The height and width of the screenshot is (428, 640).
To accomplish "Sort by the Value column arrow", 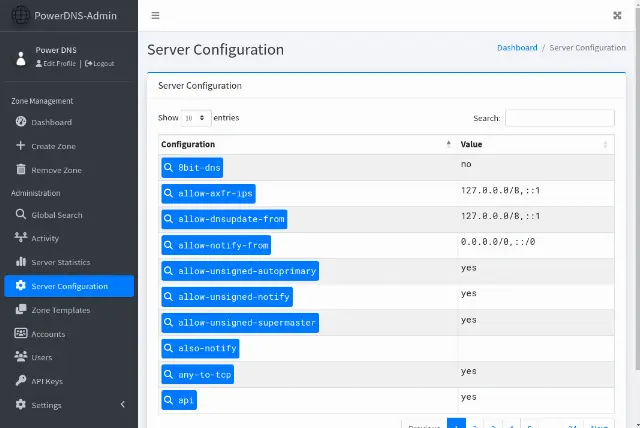I will click(x=605, y=144).
